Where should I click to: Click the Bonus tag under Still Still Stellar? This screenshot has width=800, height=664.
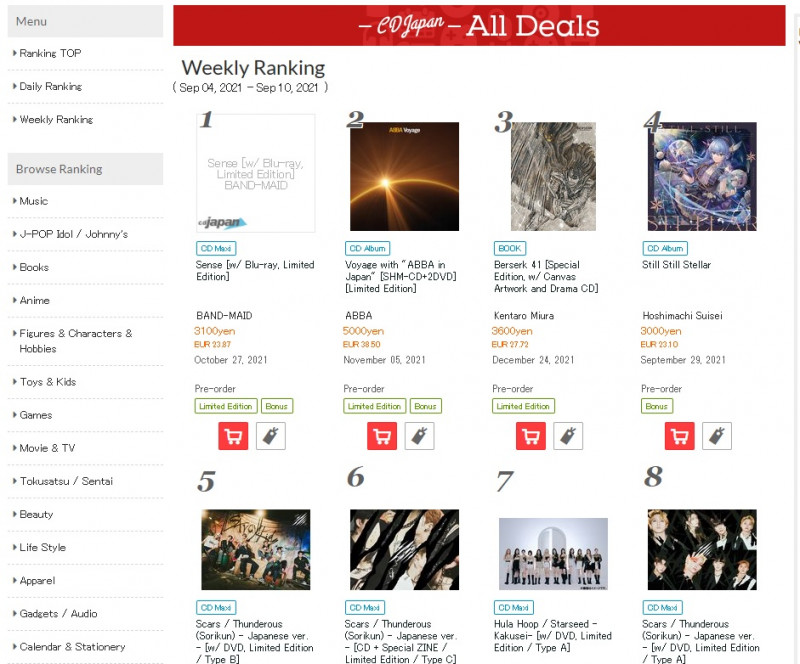point(657,406)
